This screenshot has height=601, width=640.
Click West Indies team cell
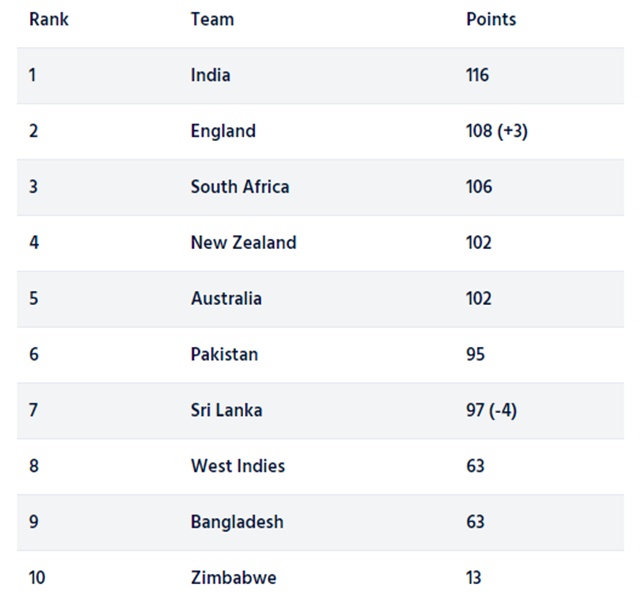click(238, 466)
